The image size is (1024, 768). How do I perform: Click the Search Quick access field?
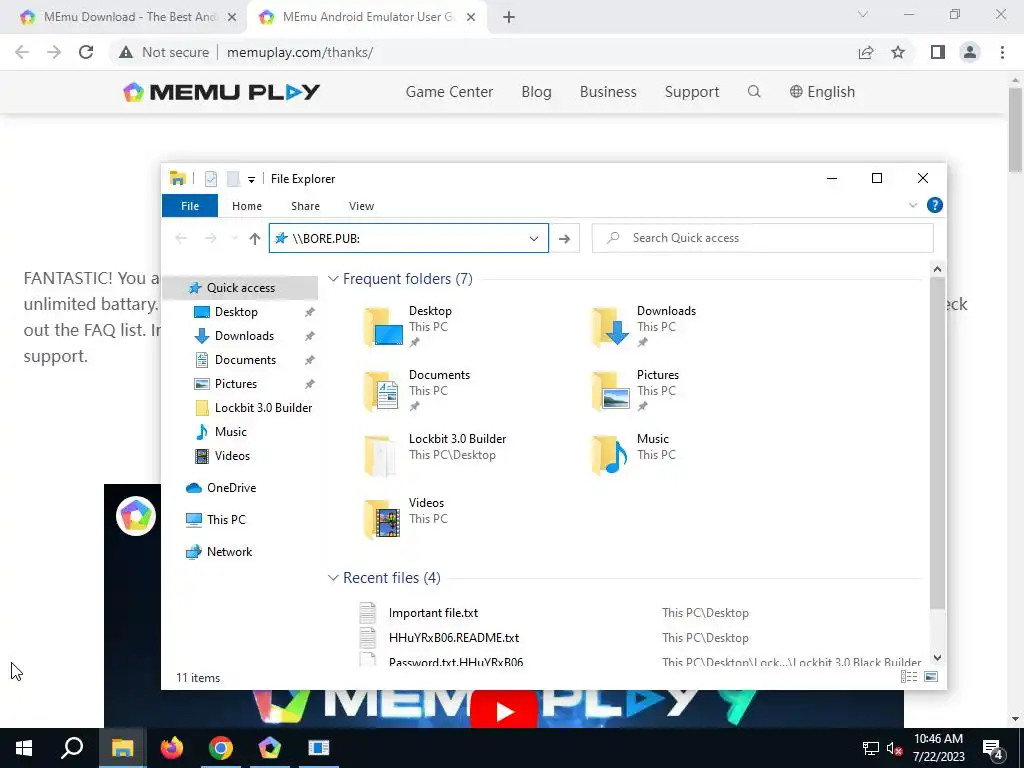pyautogui.click(x=763, y=238)
